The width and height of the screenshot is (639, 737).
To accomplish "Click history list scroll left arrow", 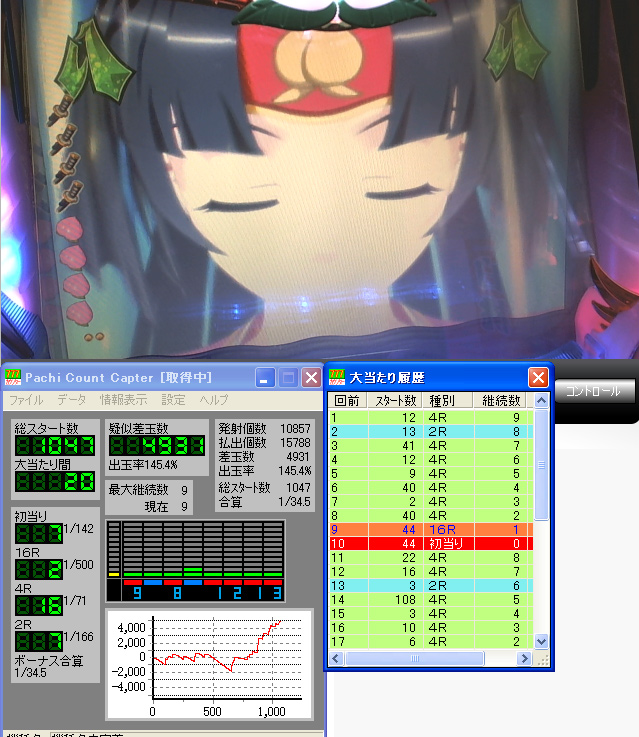I will click(x=335, y=659).
